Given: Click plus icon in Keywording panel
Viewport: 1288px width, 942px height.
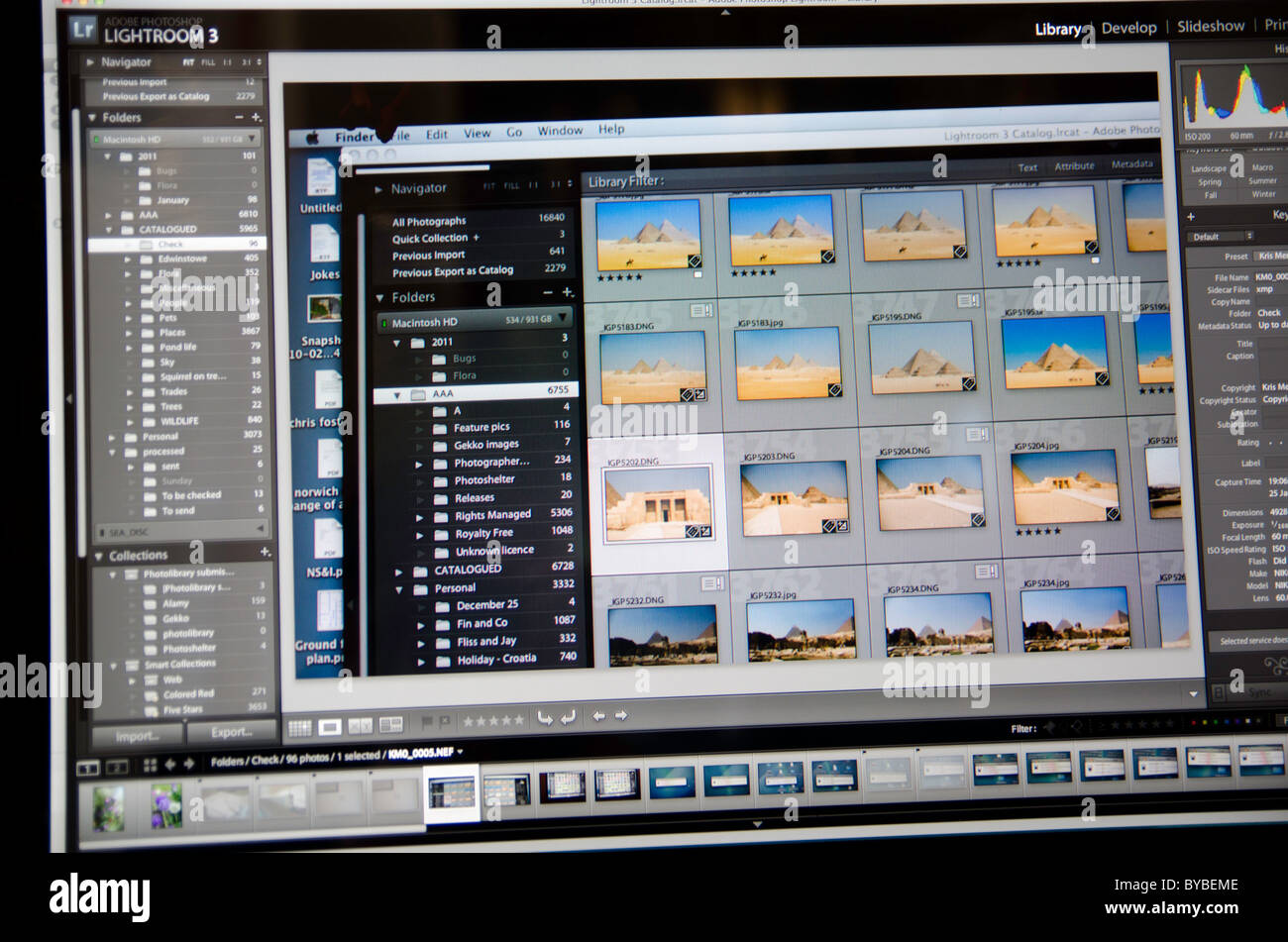Looking at the screenshot, I should (1191, 215).
